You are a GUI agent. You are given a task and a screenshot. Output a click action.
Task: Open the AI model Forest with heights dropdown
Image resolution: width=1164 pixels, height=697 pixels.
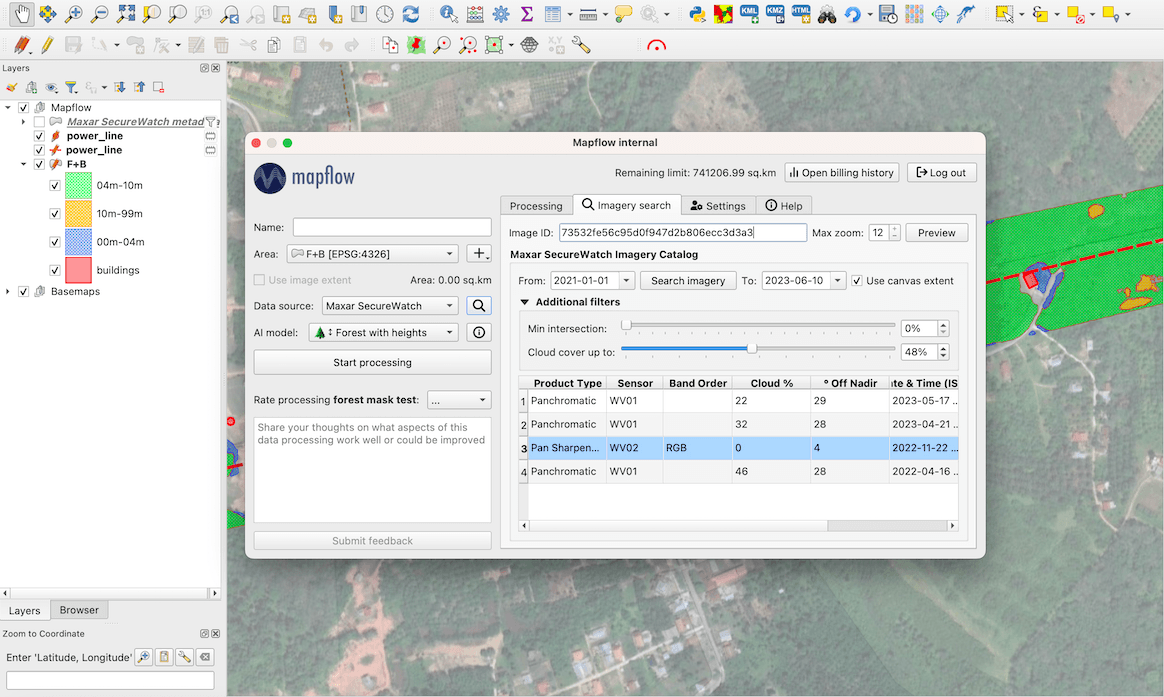coord(384,333)
